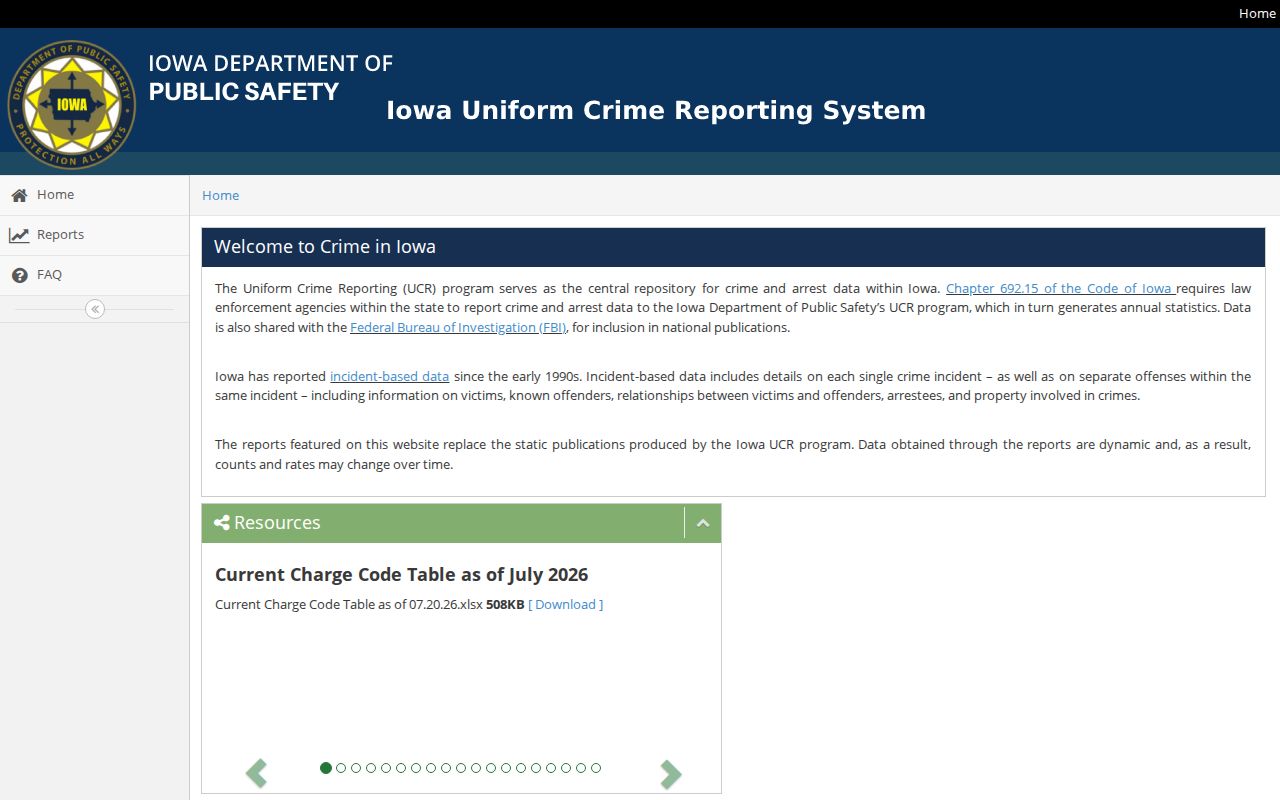
Task: Download the Current Charge Code Table xlsx
Action: (566, 604)
